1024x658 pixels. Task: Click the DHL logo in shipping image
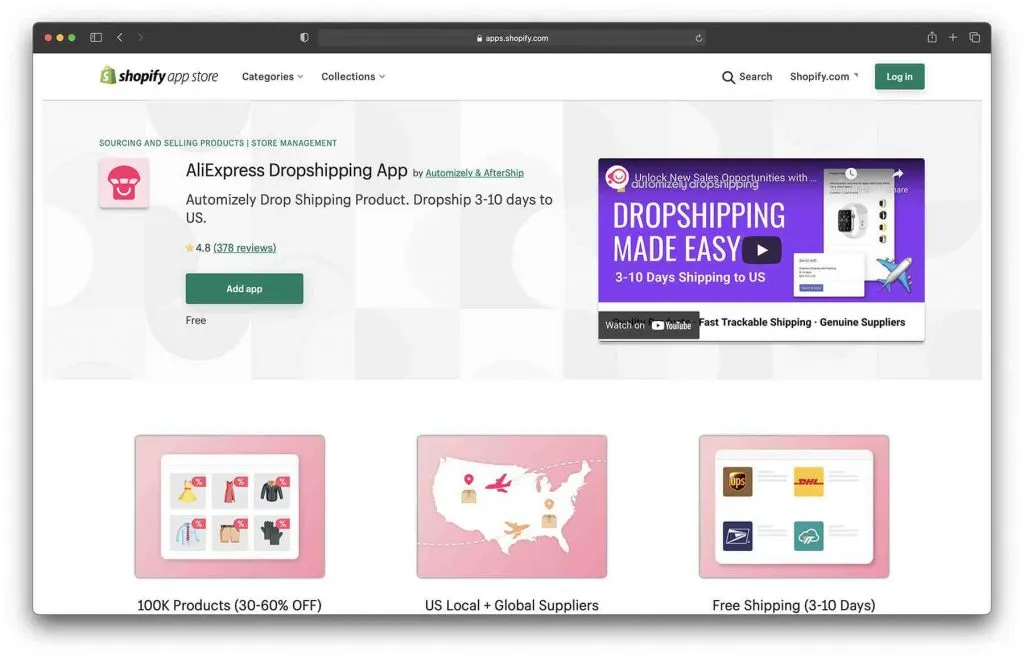[808, 482]
